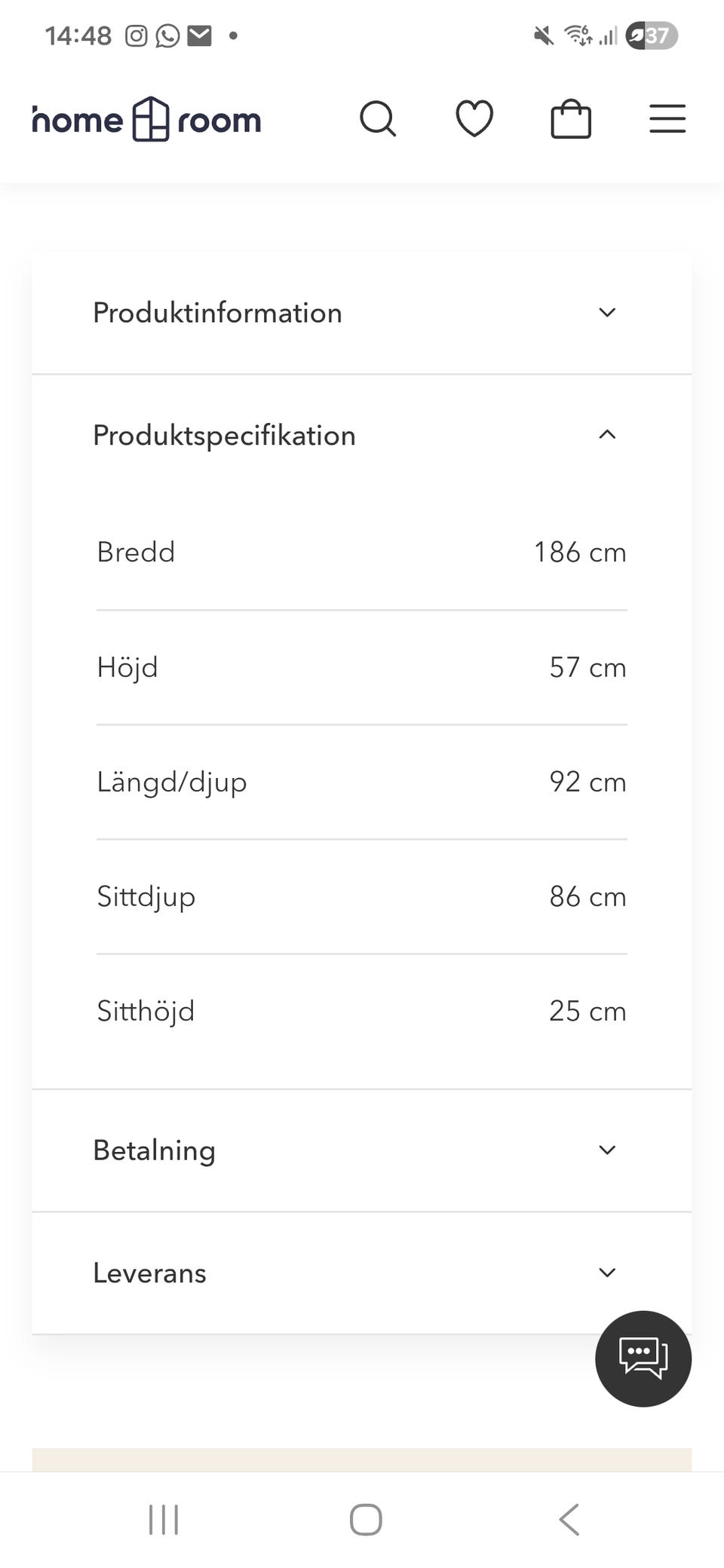Screen dimensions: 724x1568
Task: Select the Bredd 186 cm value
Action: [x=579, y=553]
